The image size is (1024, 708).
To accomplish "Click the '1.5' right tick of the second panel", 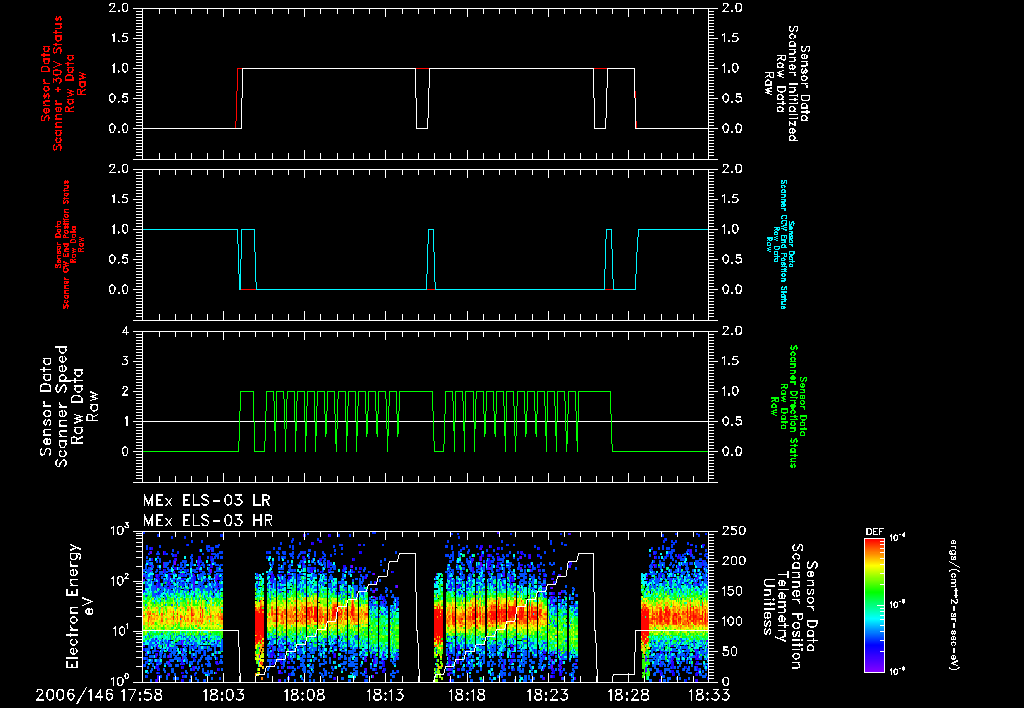I will [x=732, y=199].
